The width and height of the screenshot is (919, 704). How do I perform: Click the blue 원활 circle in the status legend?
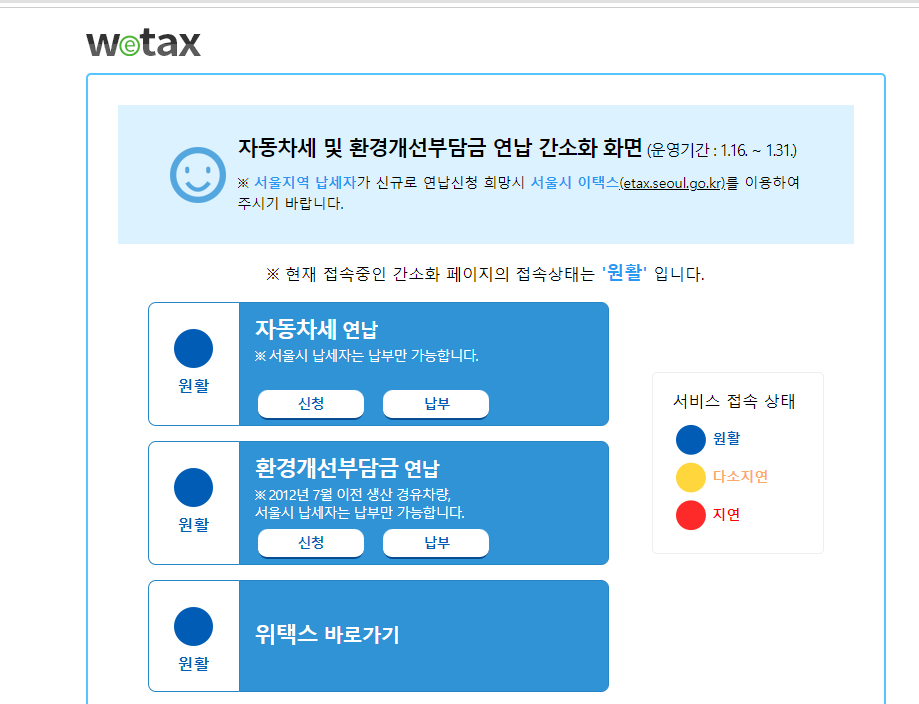[691, 439]
